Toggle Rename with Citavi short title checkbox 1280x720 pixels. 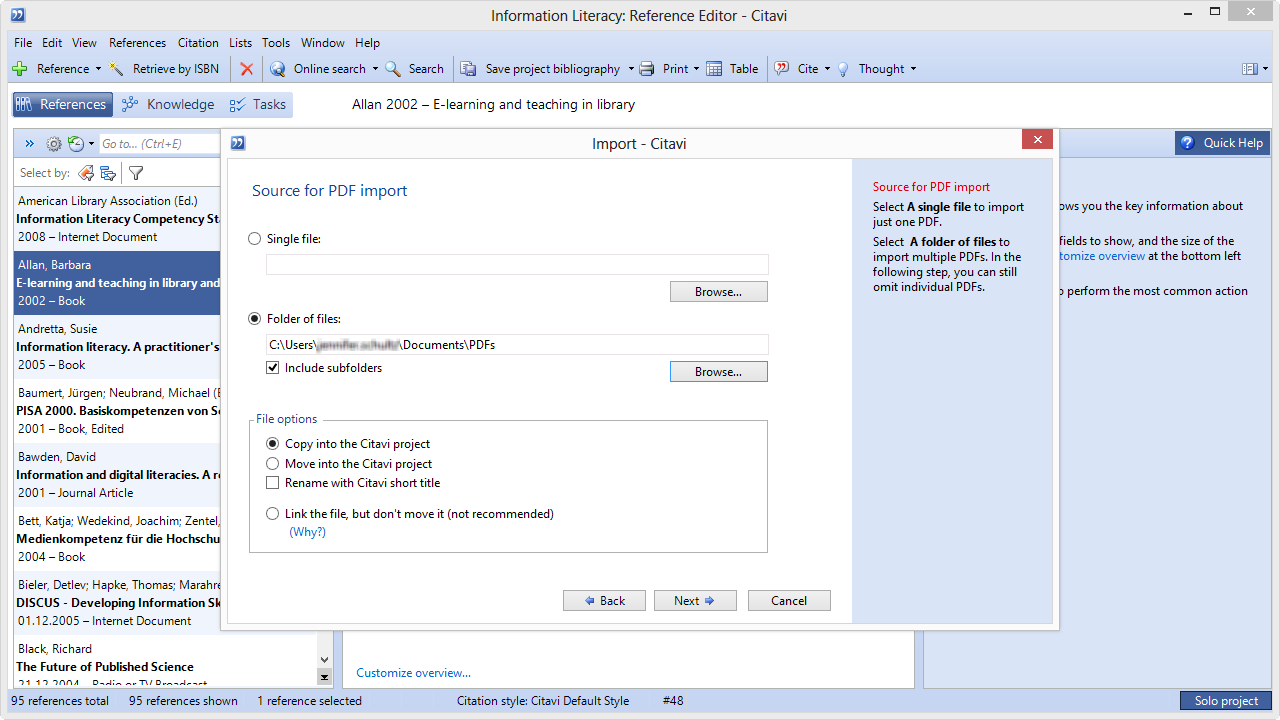[x=273, y=483]
